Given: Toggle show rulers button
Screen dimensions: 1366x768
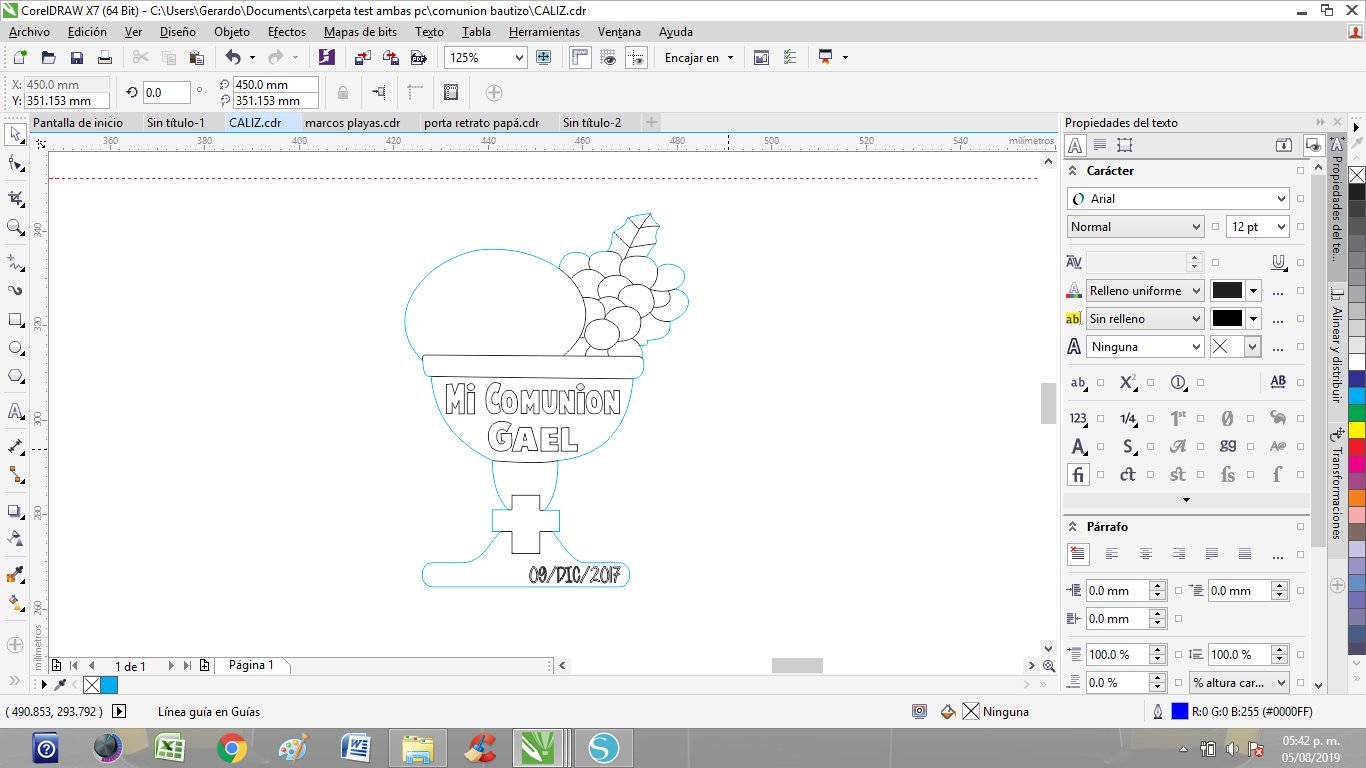Looking at the screenshot, I should pyautogui.click(x=580, y=58).
